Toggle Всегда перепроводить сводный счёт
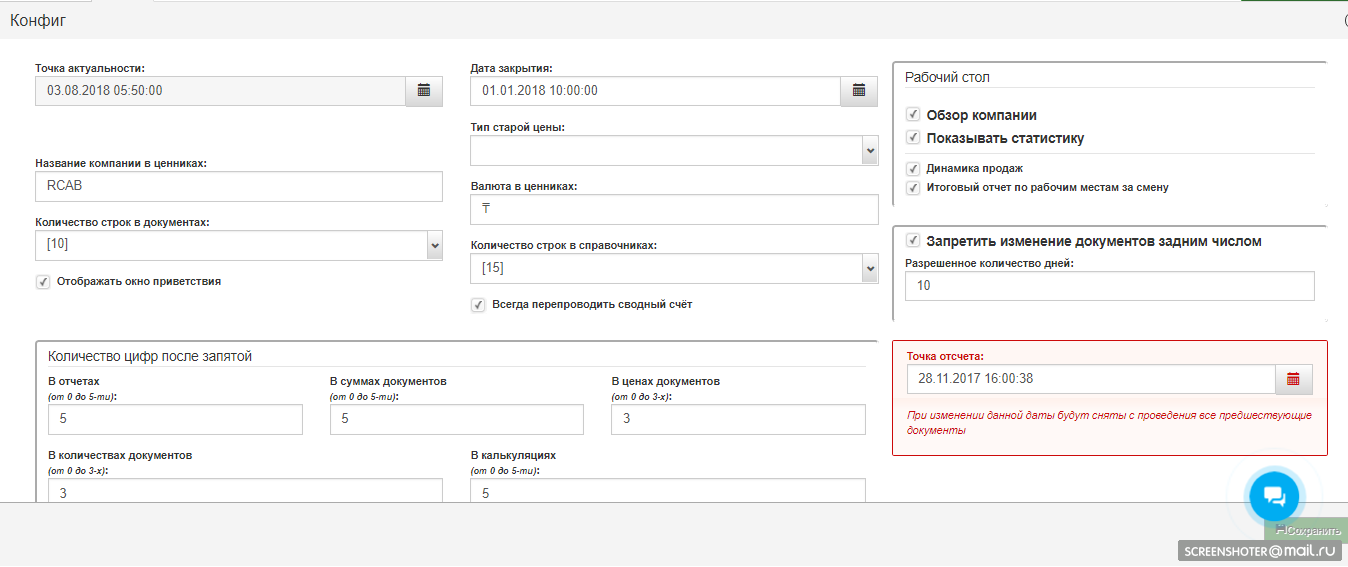Image resolution: width=1348 pixels, height=567 pixels. (478, 305)
